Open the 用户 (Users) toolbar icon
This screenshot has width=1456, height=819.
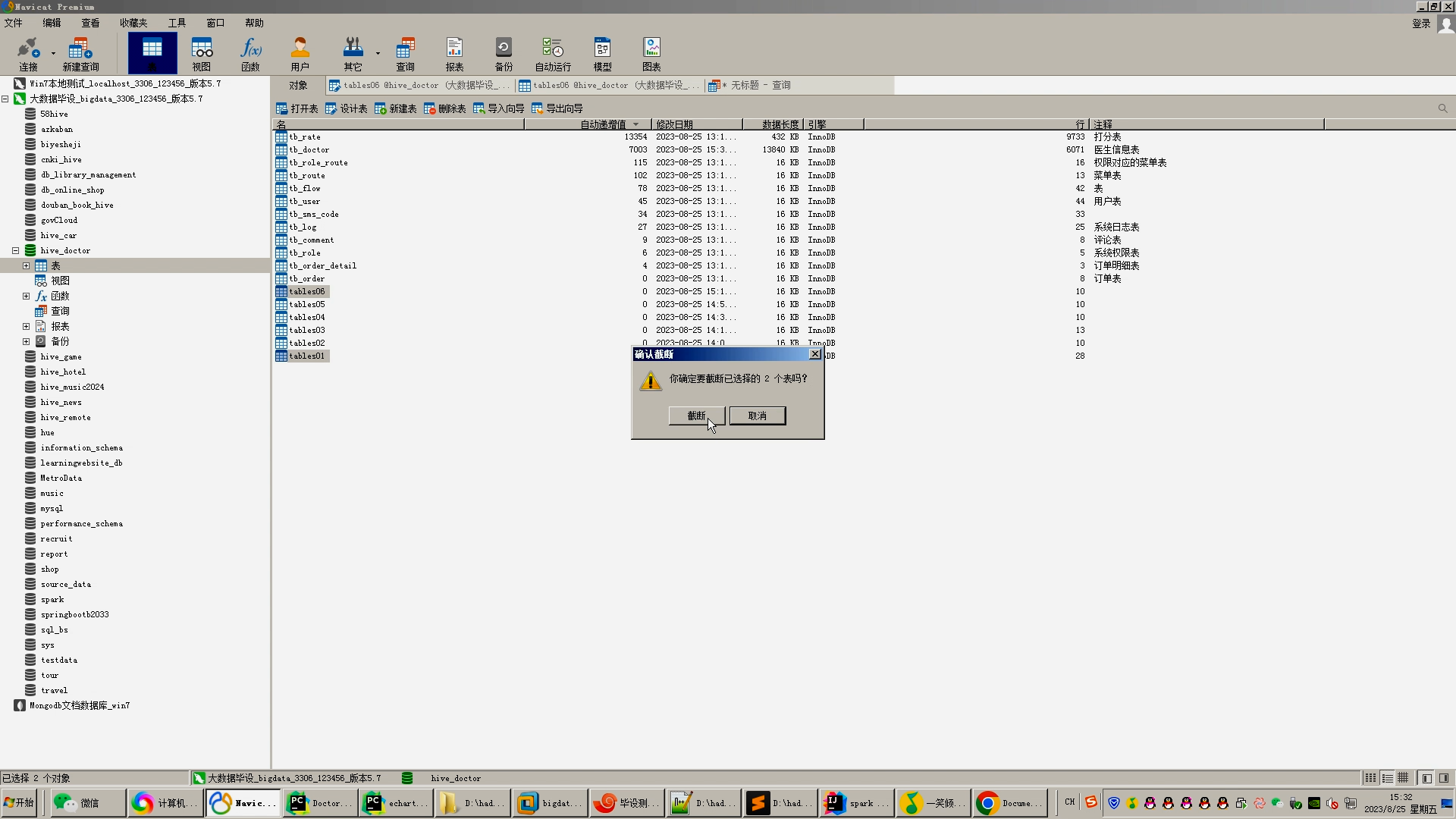(x=300, y=54)
